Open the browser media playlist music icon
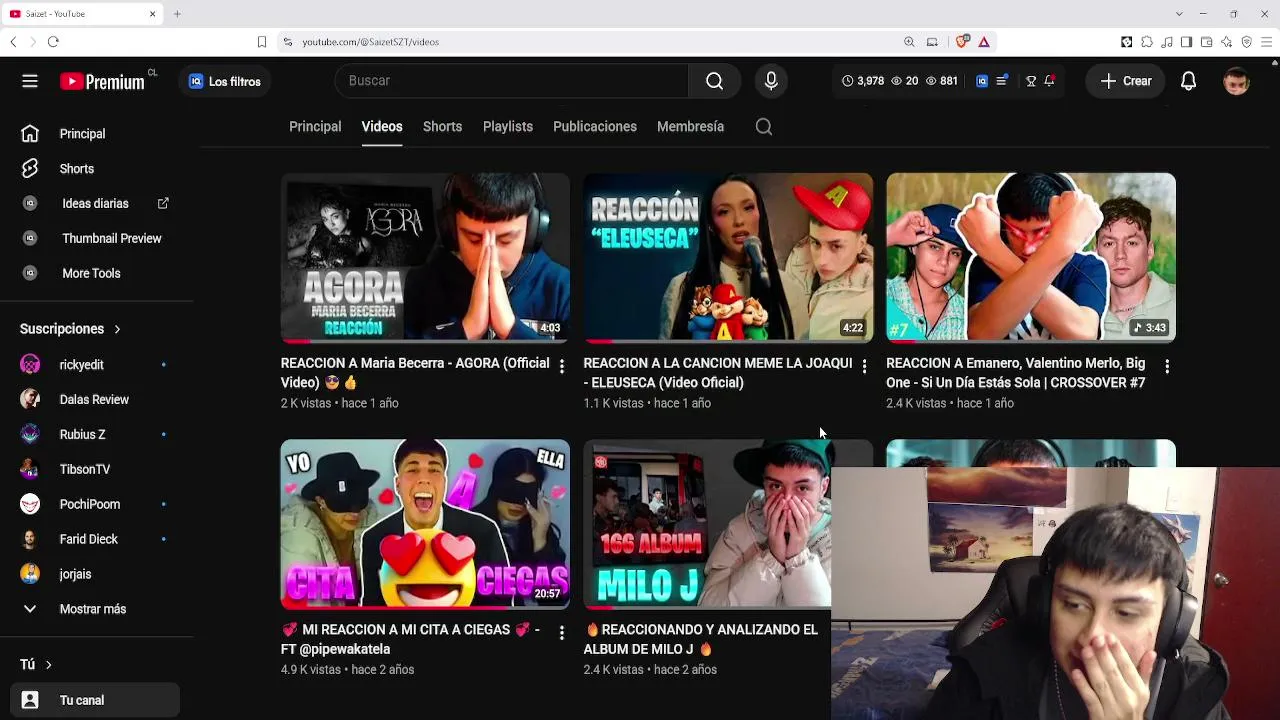1280x720 pixels. (x=1166, y=42)
